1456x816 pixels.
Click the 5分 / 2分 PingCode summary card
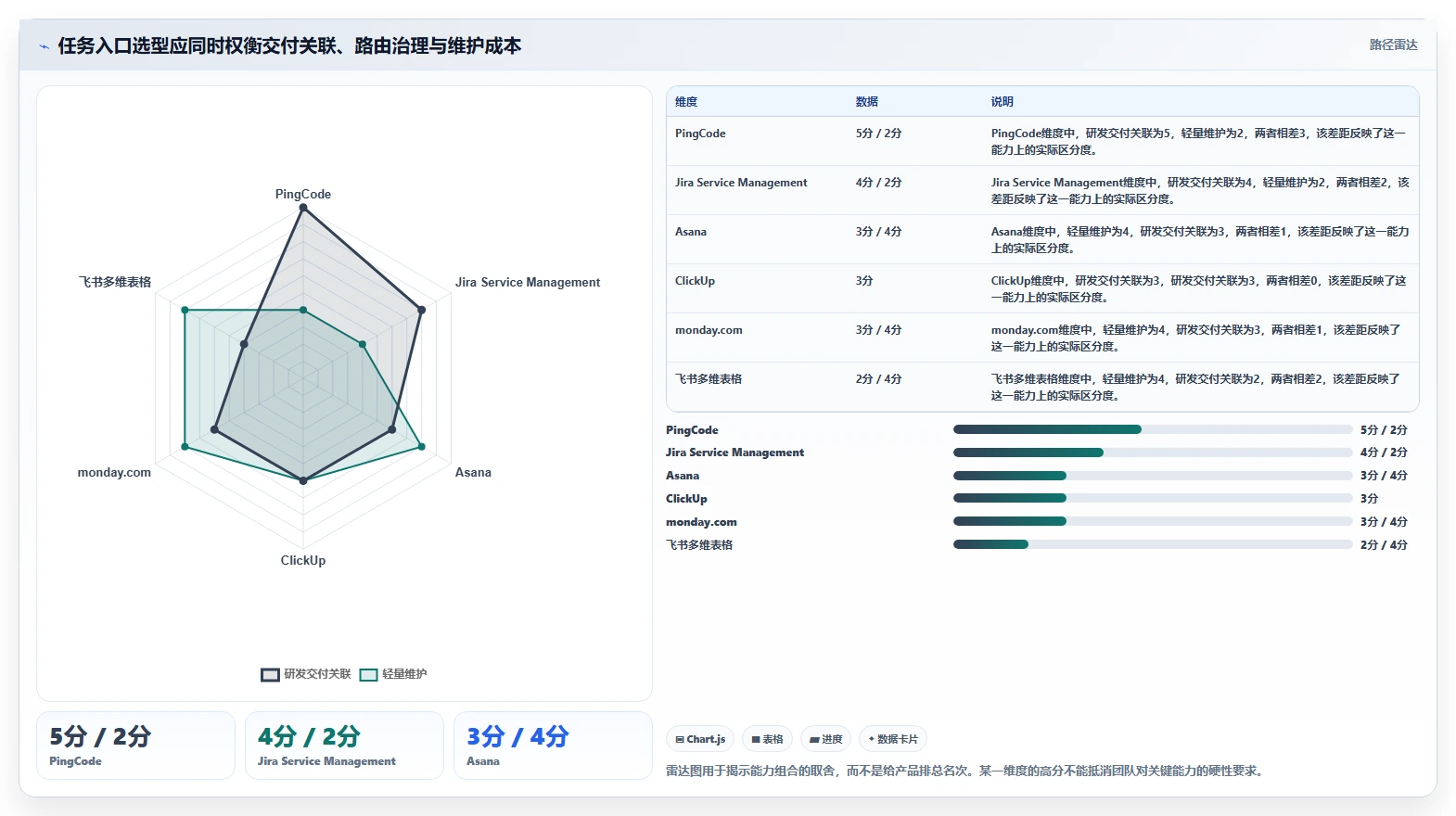coord(135,746)
